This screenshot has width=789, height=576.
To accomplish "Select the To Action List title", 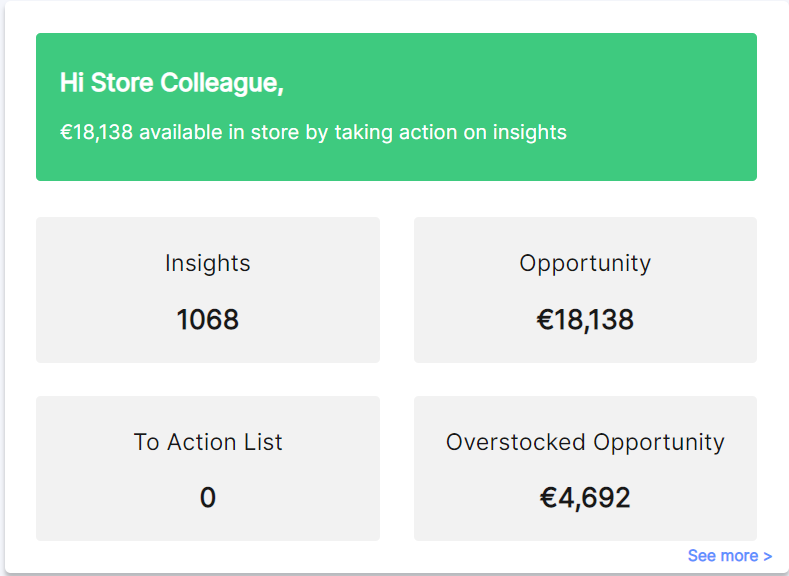I will tap(208, 442).
